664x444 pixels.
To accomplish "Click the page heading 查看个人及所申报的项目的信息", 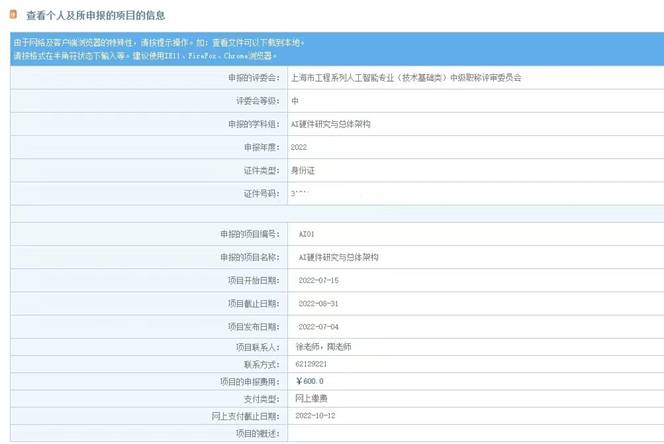I will click(96, 16).
